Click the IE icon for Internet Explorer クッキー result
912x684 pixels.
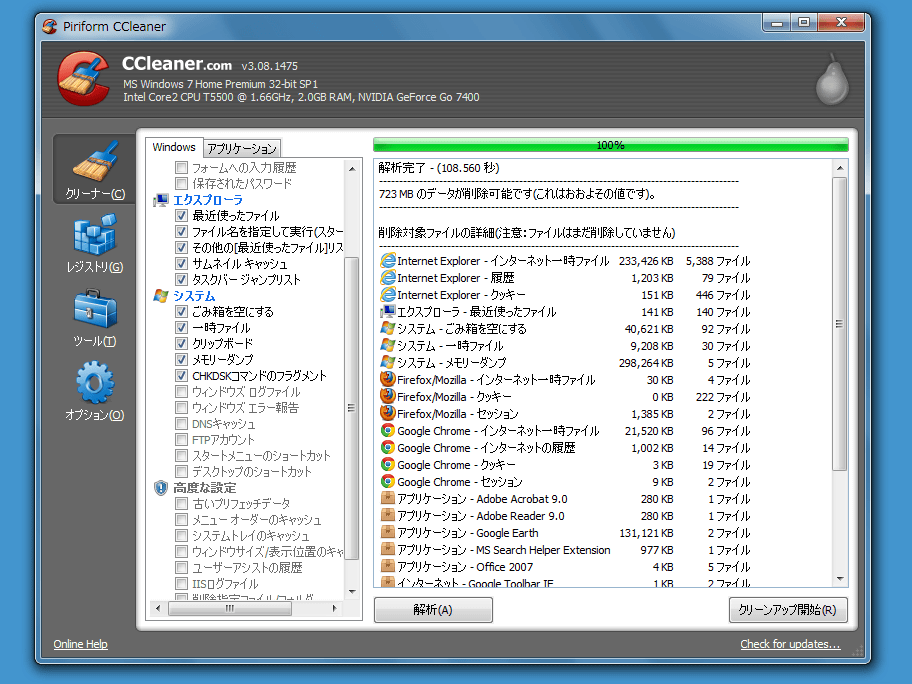click(x=387, y=294)
